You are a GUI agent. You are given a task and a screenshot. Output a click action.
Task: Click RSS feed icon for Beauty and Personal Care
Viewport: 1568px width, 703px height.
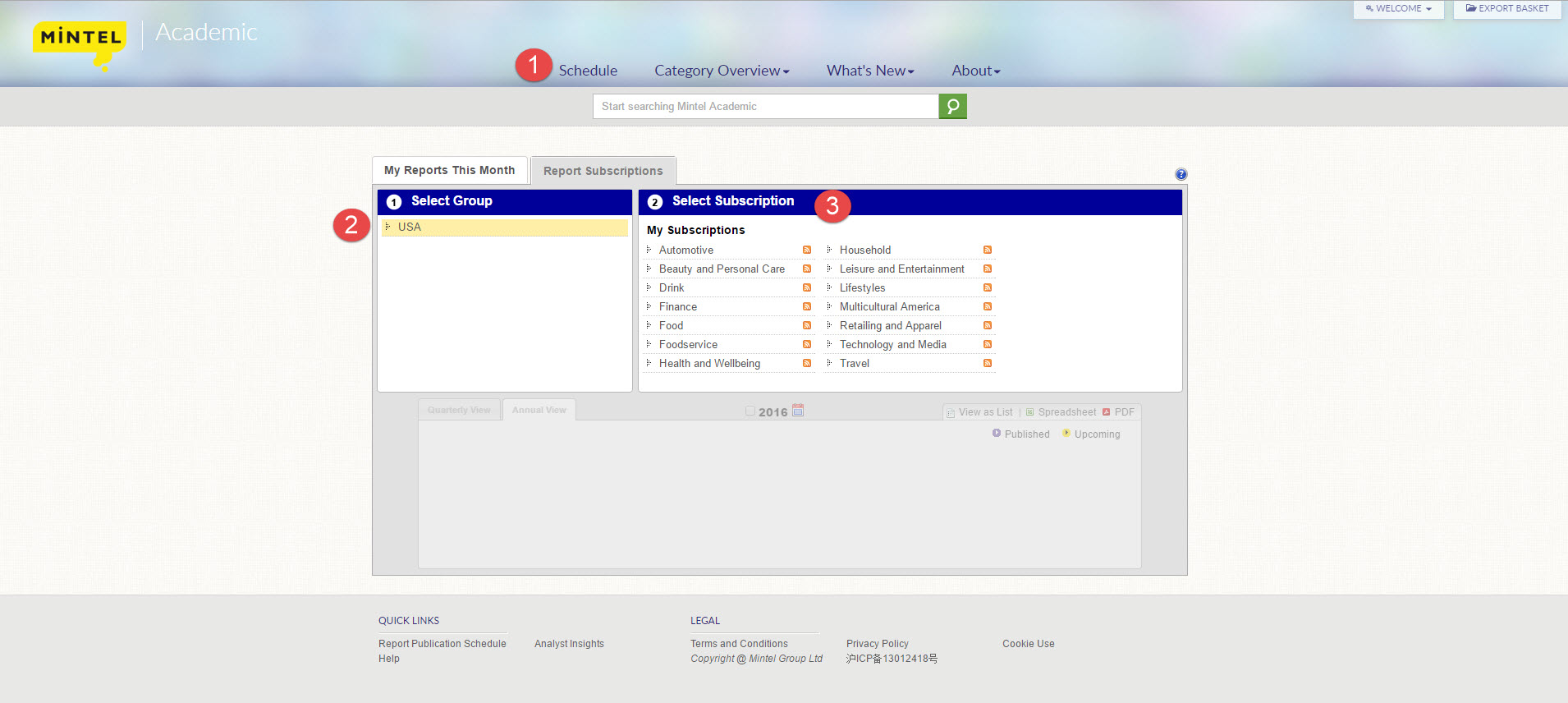807,269
